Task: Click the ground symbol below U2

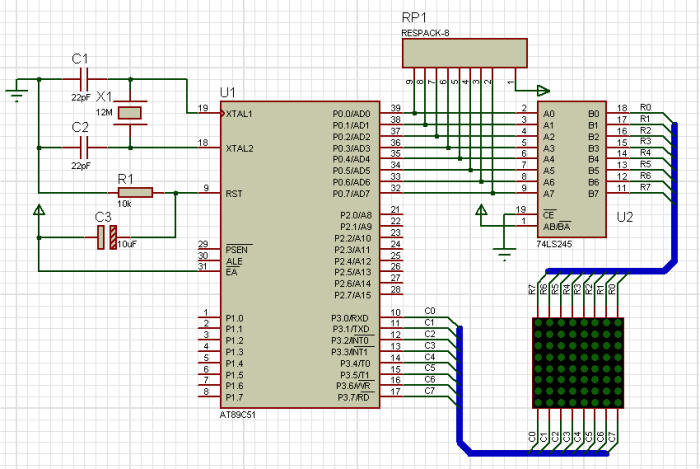Action: pyautogui.click(x=504, y=254)
